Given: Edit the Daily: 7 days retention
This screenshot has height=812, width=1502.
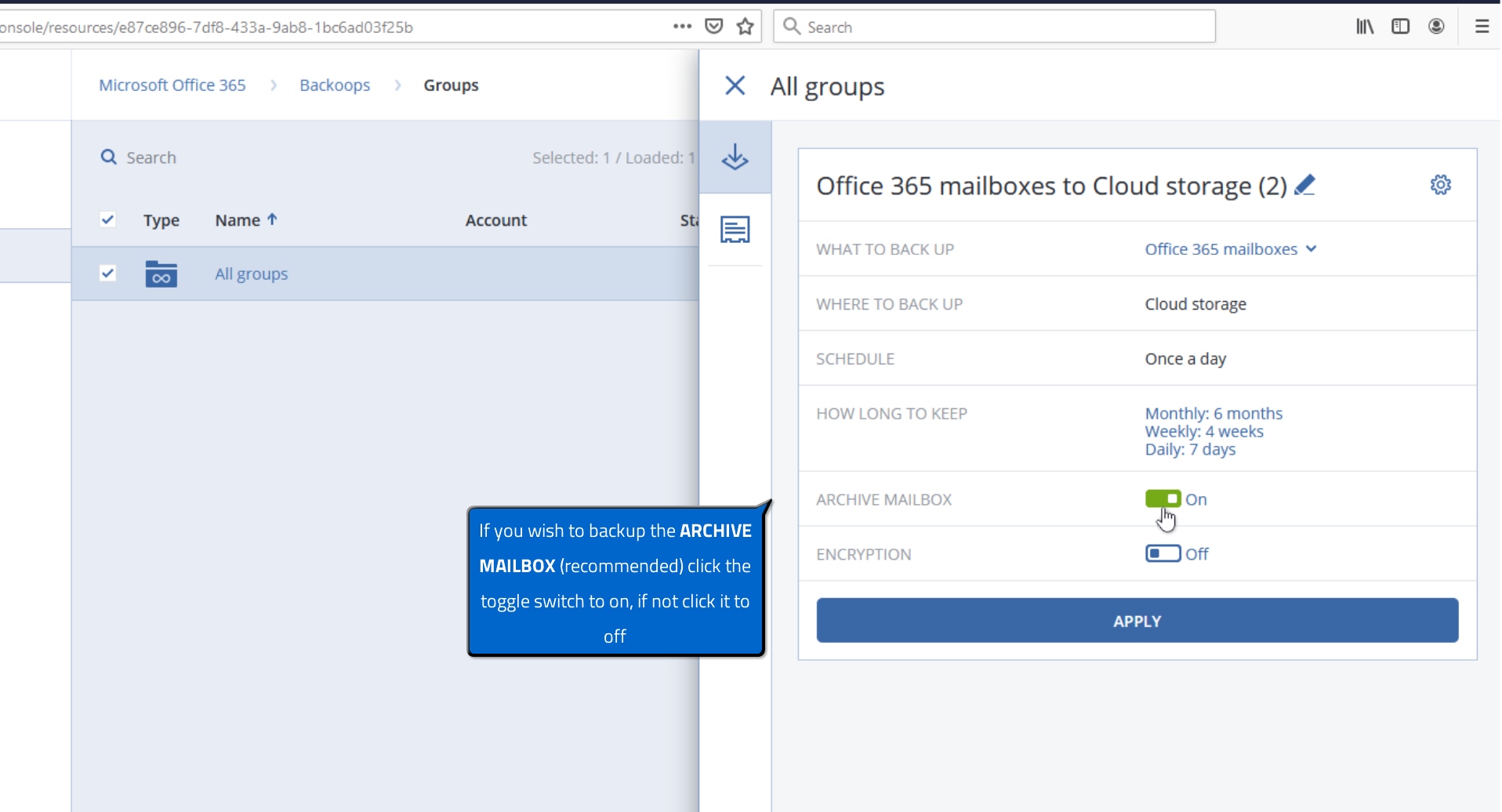Looking at the screenshot, I should (x=1190, y=449).
